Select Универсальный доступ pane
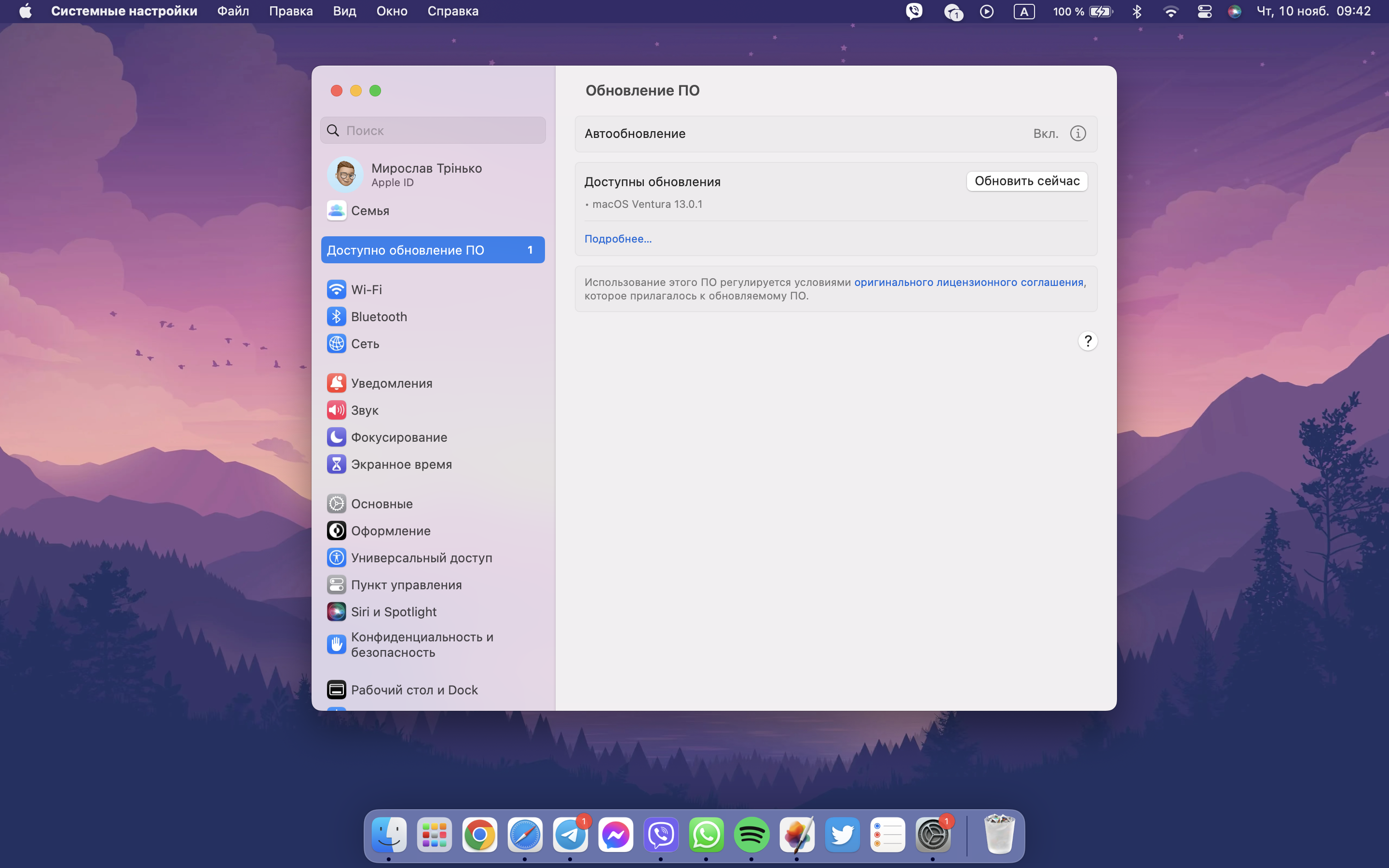Image resolution: width=1389 pixels, height=868 pixels. click(421, 557)
